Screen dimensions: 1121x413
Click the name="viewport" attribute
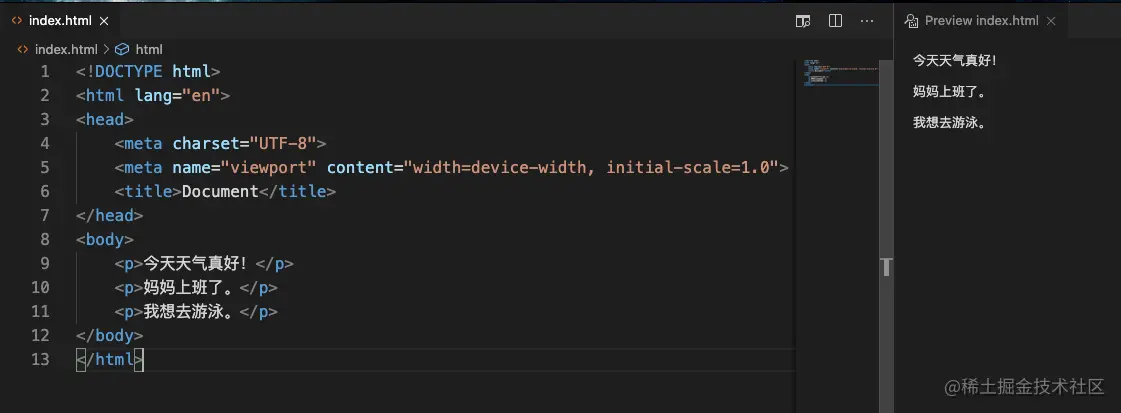(245, 167)
